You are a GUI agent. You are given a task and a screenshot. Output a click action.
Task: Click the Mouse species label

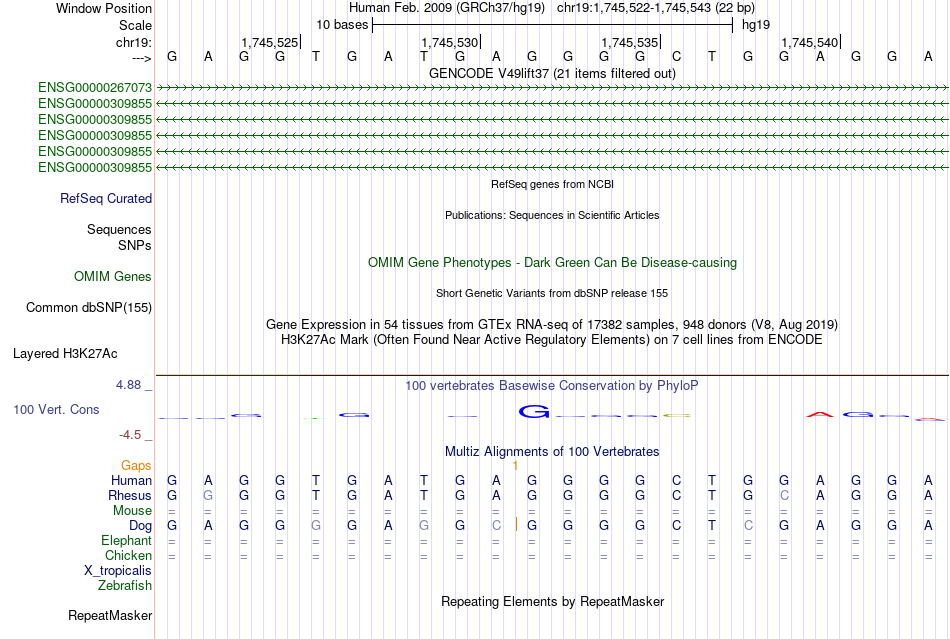(132, 511)
